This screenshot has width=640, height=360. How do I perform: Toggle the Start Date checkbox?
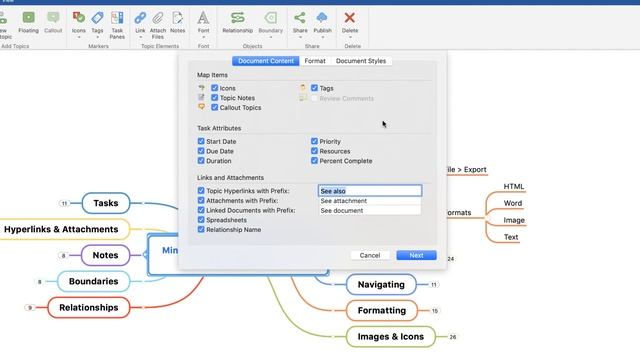coord(201,141)
